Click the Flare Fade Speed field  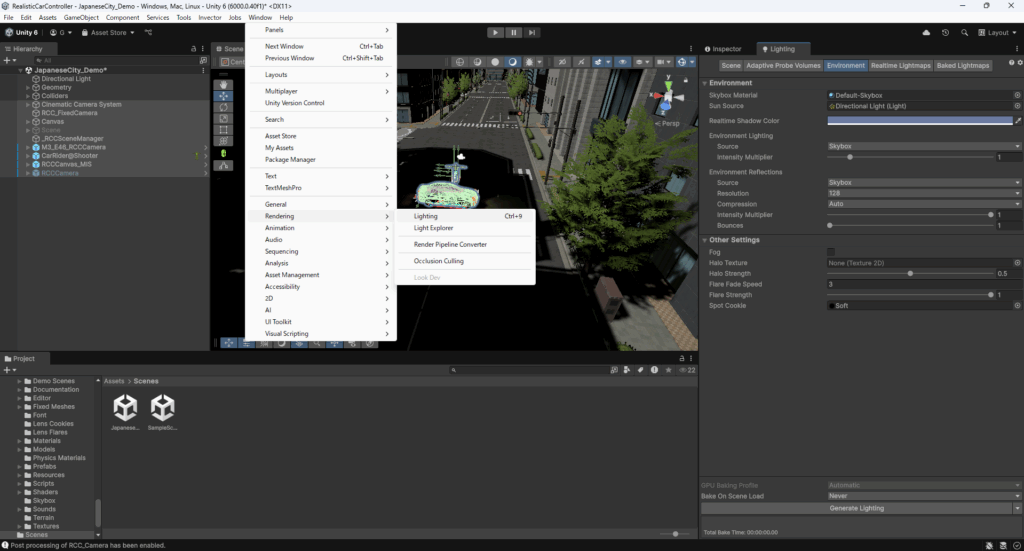pos(924,285)
